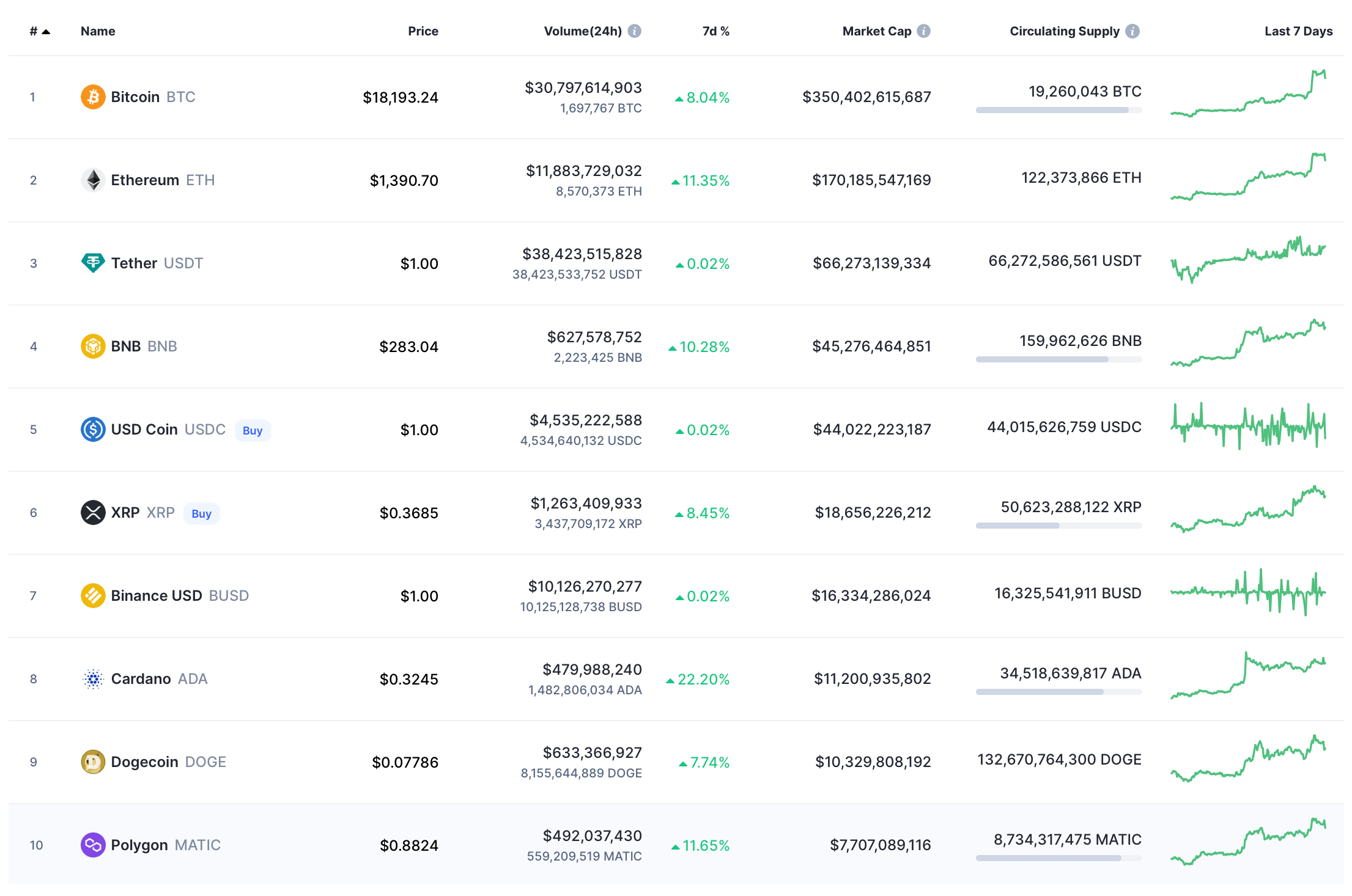Click the Buy button next to USD Coin
1352x896 pixels.
pos(253,430)
